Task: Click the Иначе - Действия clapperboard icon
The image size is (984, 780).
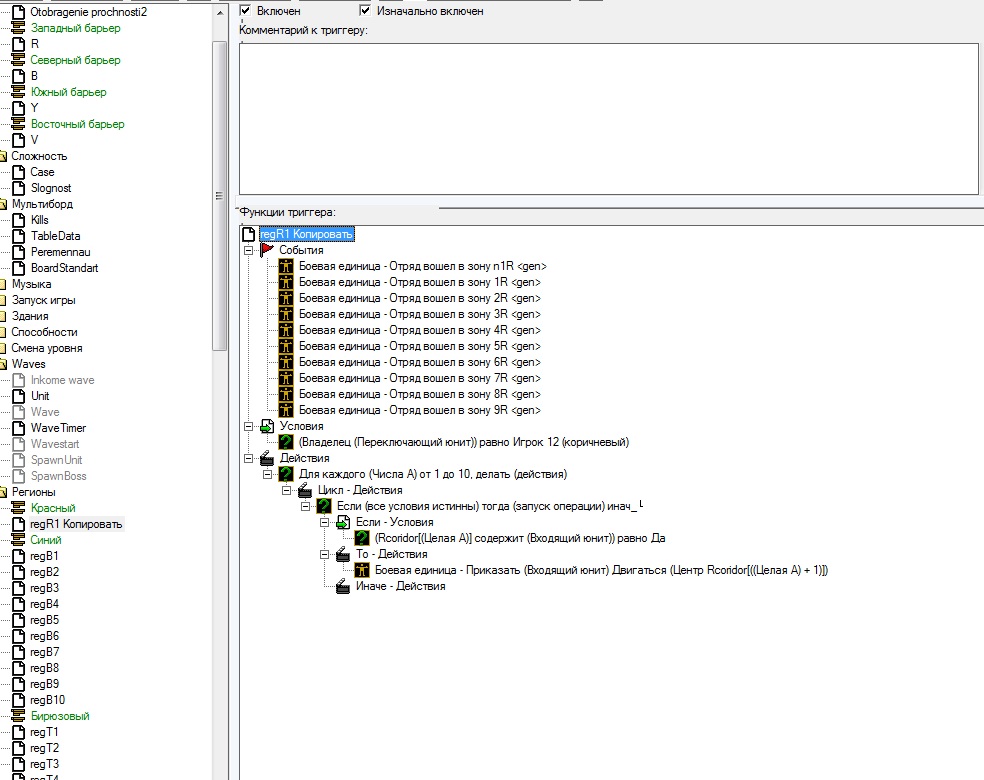Action: (x=343, y=586)
